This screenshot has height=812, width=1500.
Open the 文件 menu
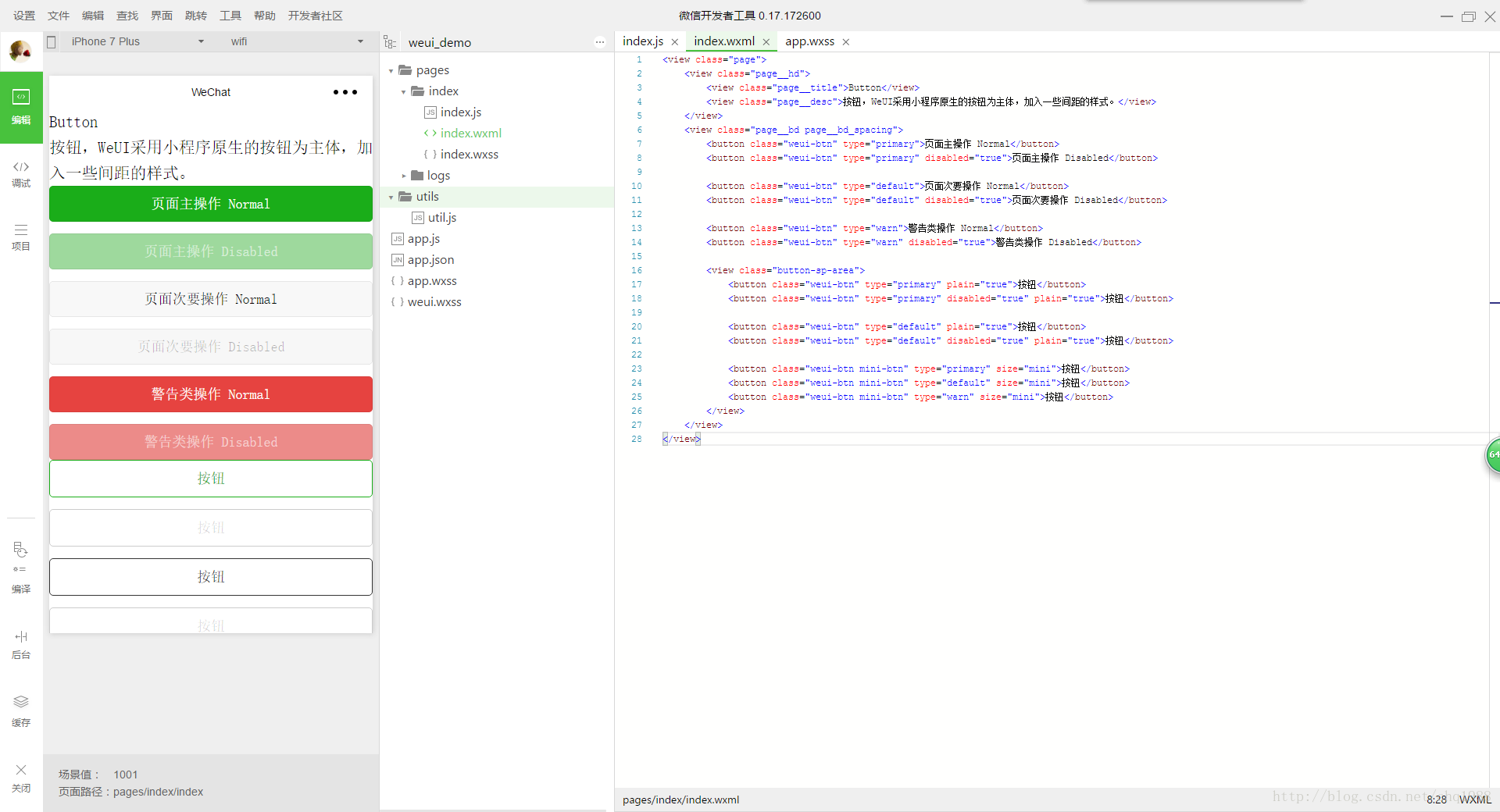pos(59,16)
